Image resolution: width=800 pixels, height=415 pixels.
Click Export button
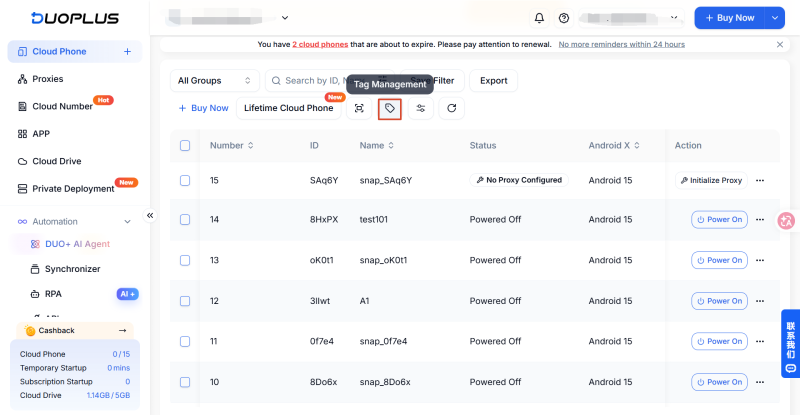click(493, 81)
